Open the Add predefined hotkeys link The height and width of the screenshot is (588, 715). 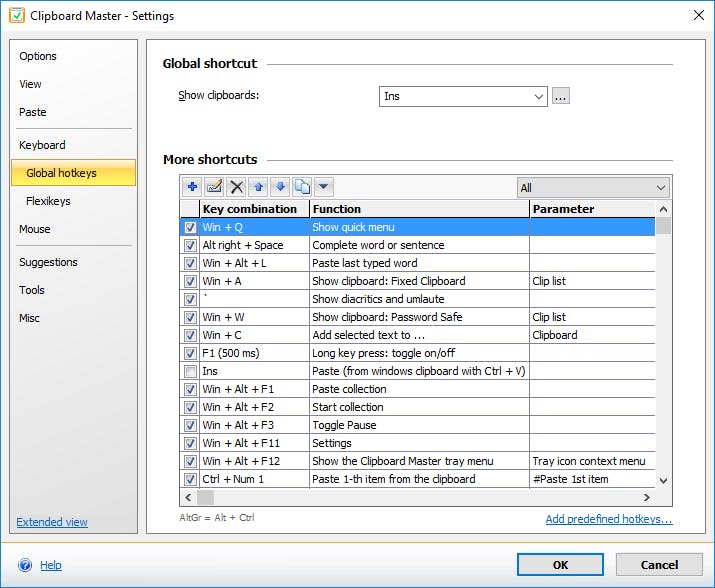click(608, 520)
